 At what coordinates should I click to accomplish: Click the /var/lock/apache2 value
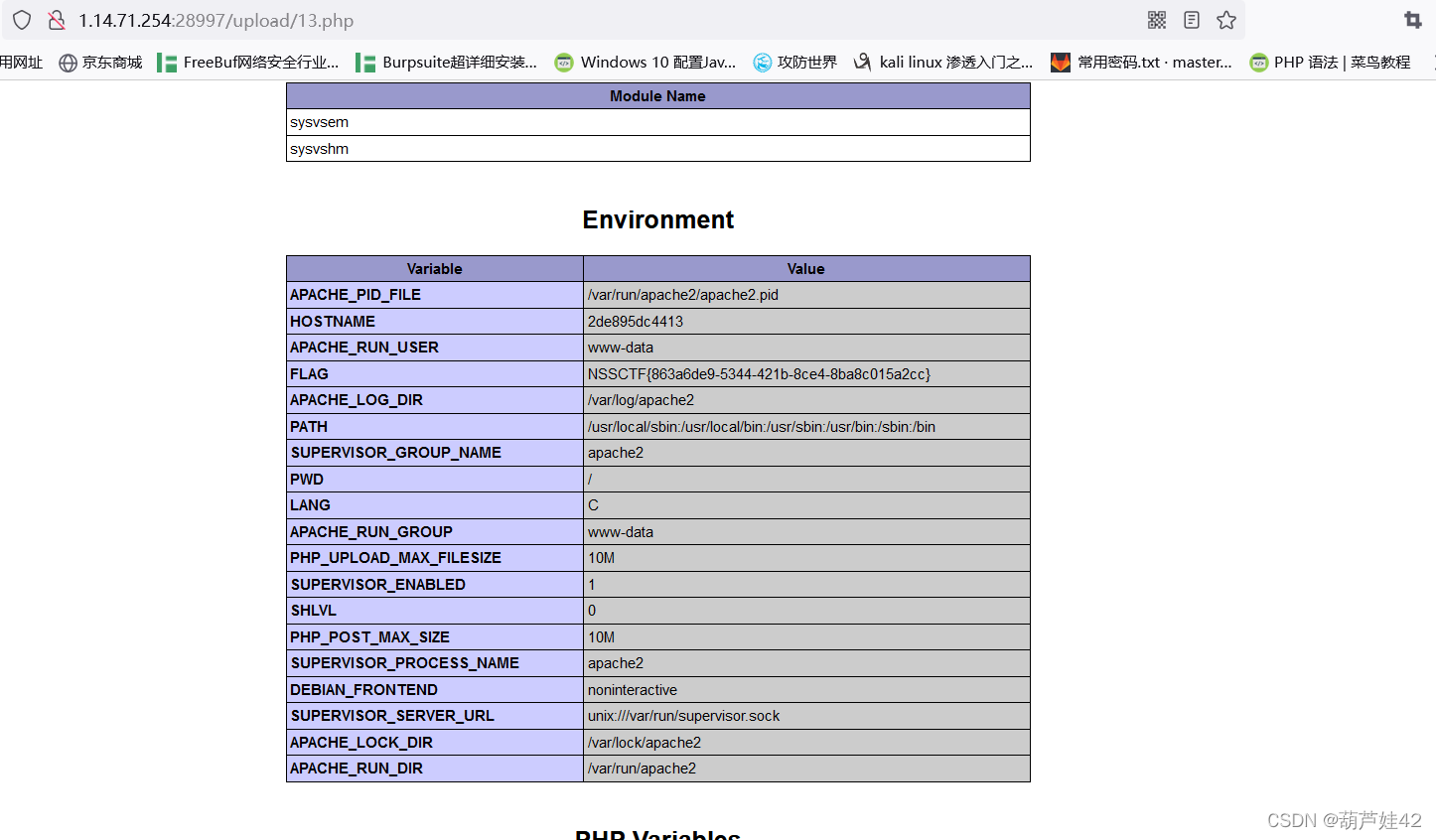[806, 743]
